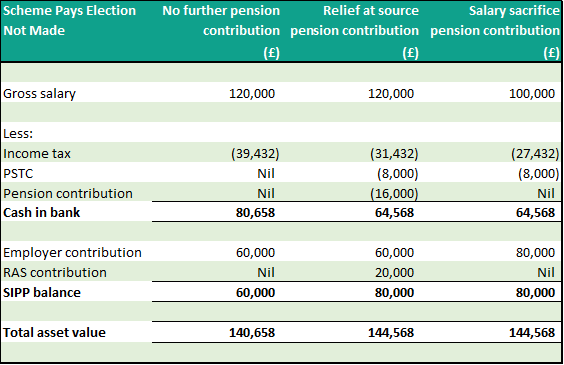Click the 20,000 RAS contribution cell

point(395,273)
